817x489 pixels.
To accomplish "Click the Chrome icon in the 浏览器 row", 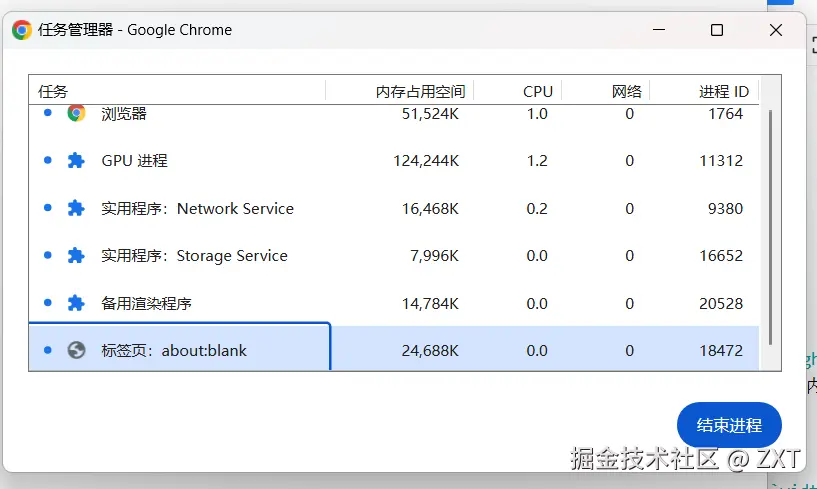I will coord(76,113).
